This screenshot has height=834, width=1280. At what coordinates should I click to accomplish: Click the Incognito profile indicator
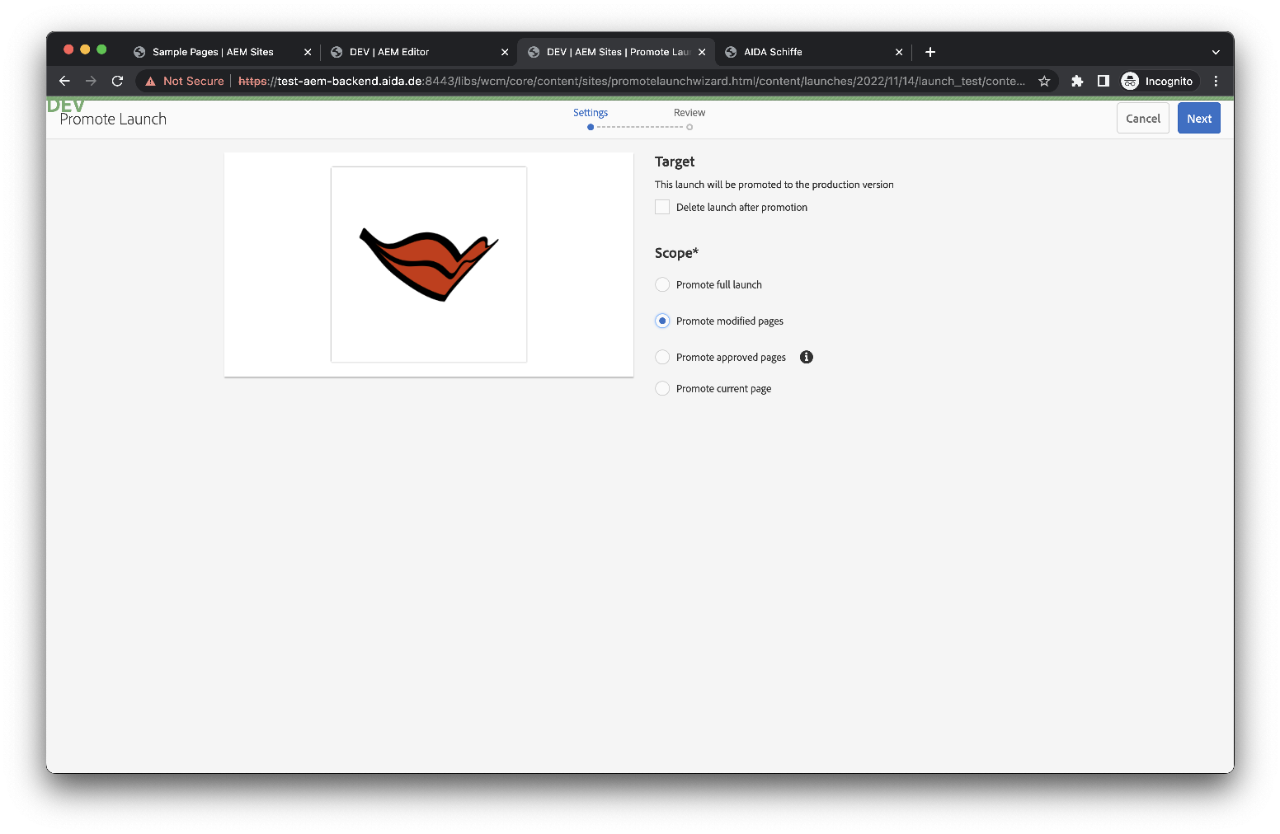coord(1158,81)
